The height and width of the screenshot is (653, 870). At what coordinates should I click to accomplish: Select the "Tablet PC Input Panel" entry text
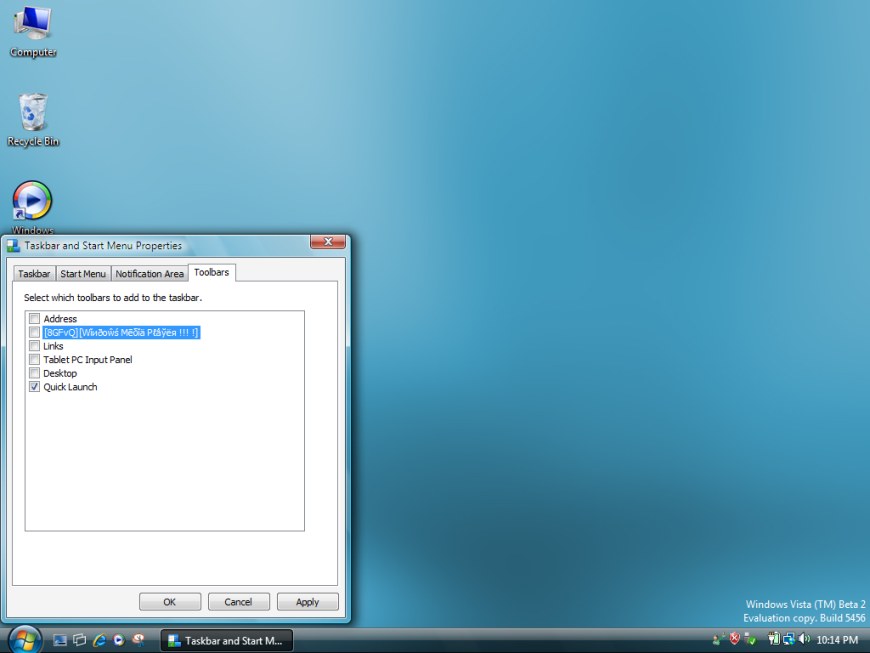click(88, 360)
